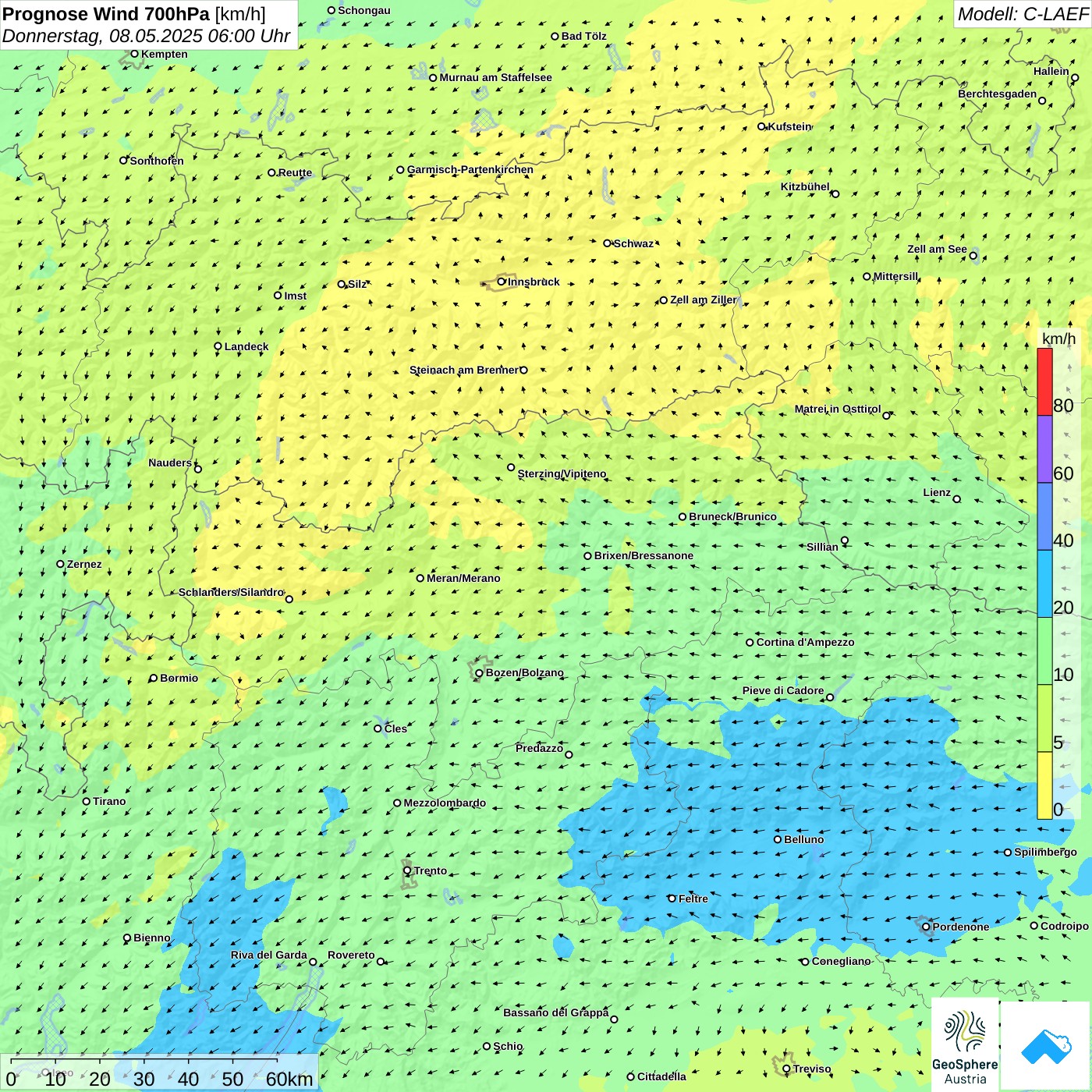Click the Treviso city marker
Image resolution: width=1092 pixels, height=1092 pixels.
(786, 1069)
